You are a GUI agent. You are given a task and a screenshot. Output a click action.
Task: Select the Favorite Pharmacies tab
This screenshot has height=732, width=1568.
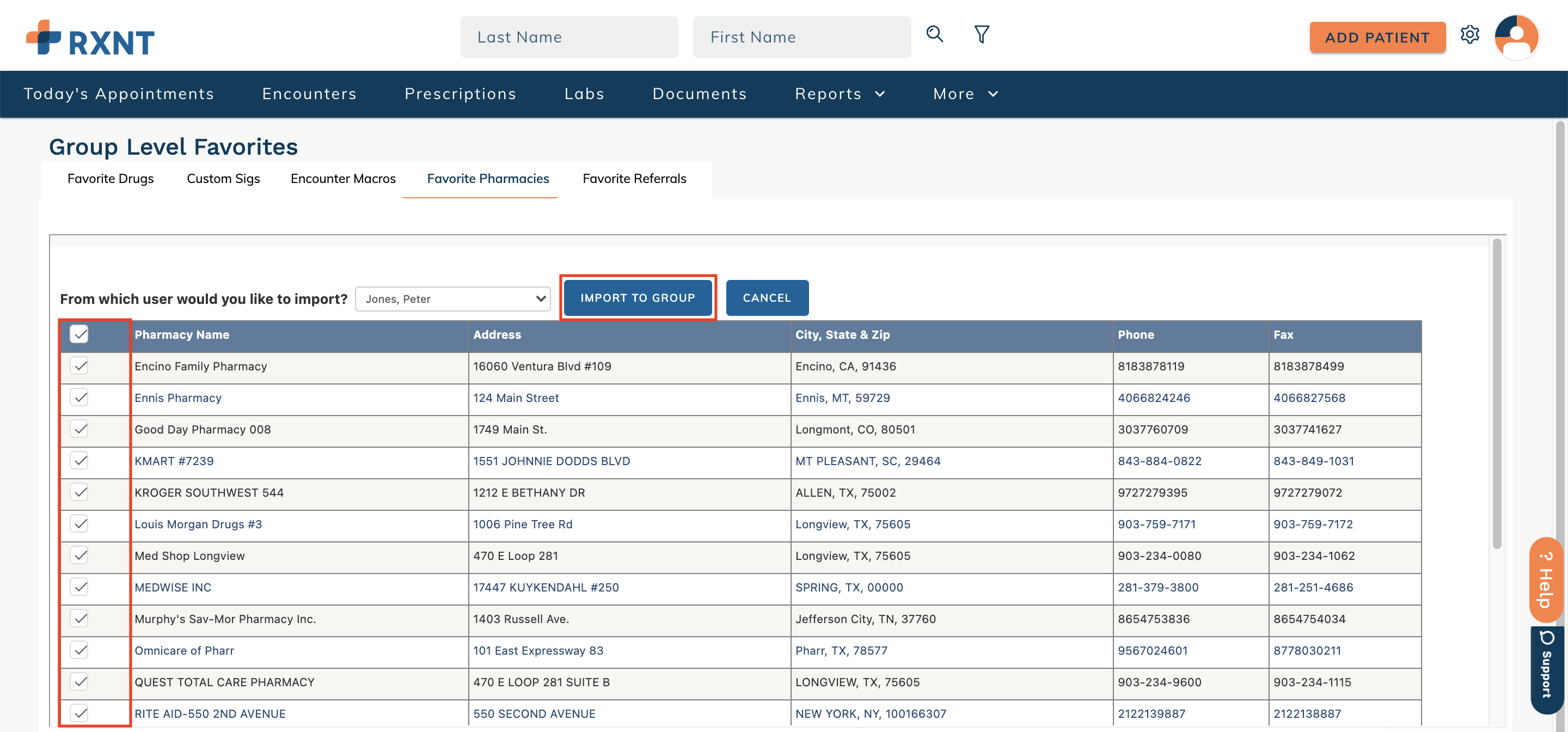pyautogui.click(x=488, y=179)
